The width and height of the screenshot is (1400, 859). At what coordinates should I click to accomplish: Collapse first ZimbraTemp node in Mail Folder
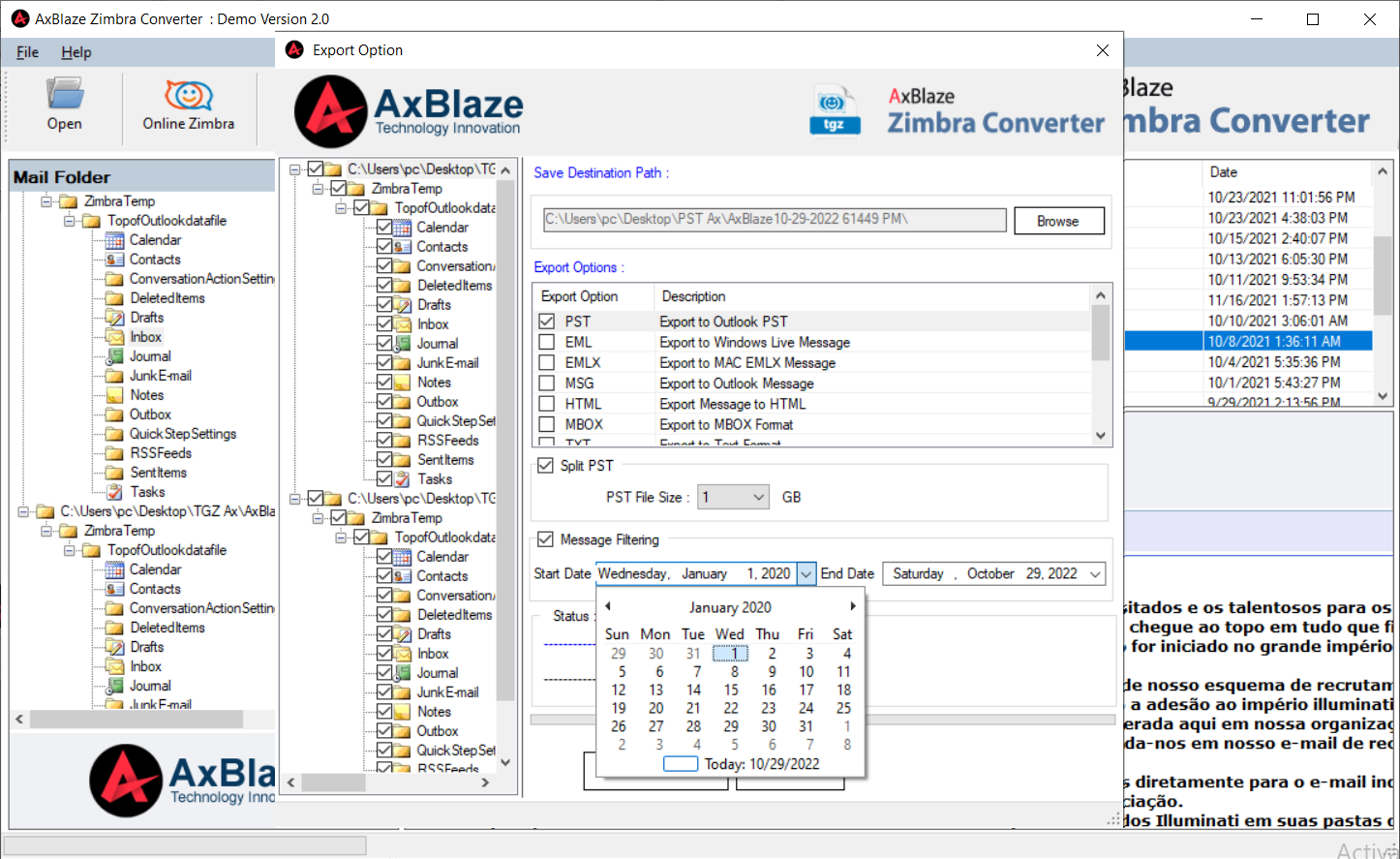click(x=46, y=201)
